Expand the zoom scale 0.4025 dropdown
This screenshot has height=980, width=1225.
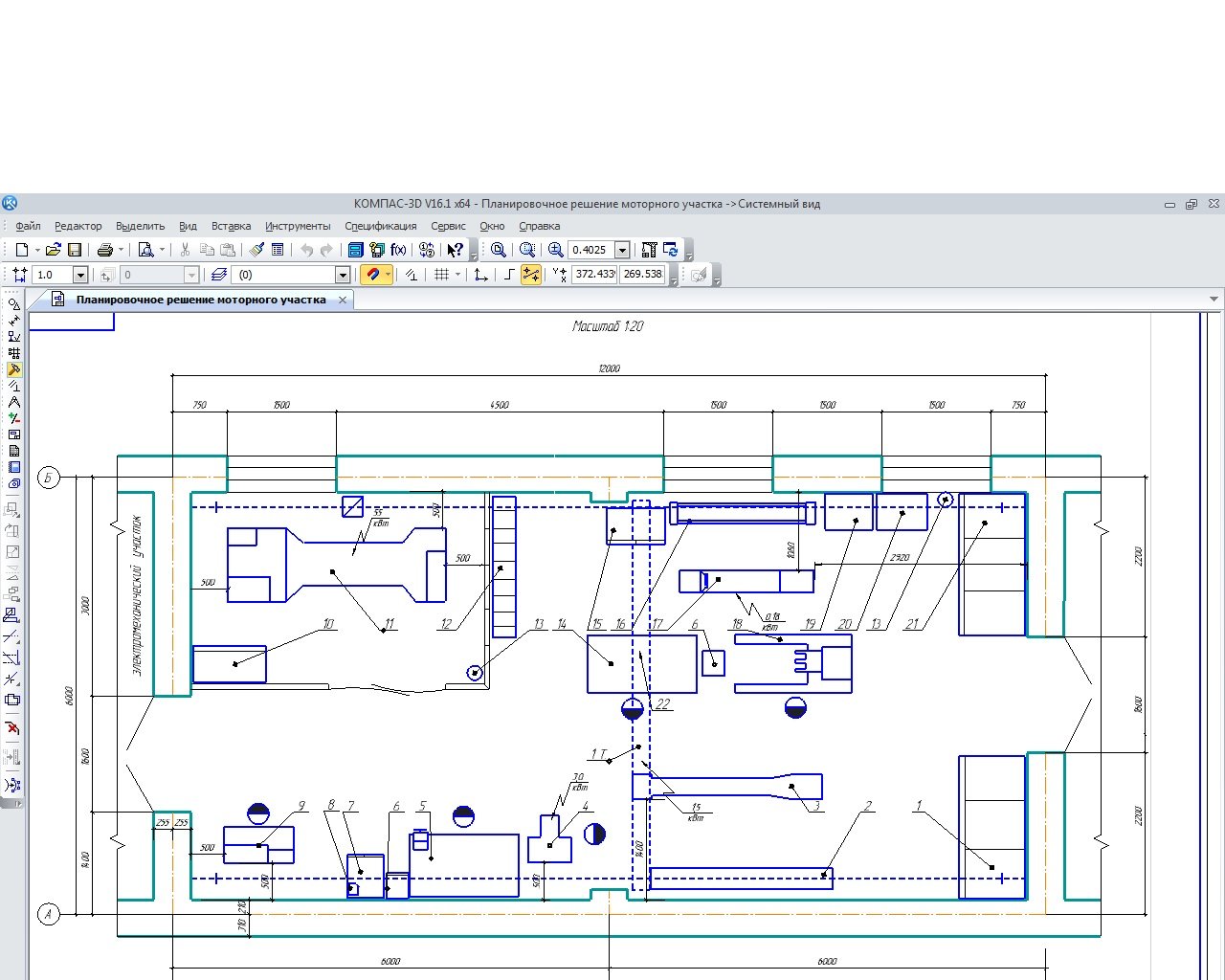coord(622,250)
